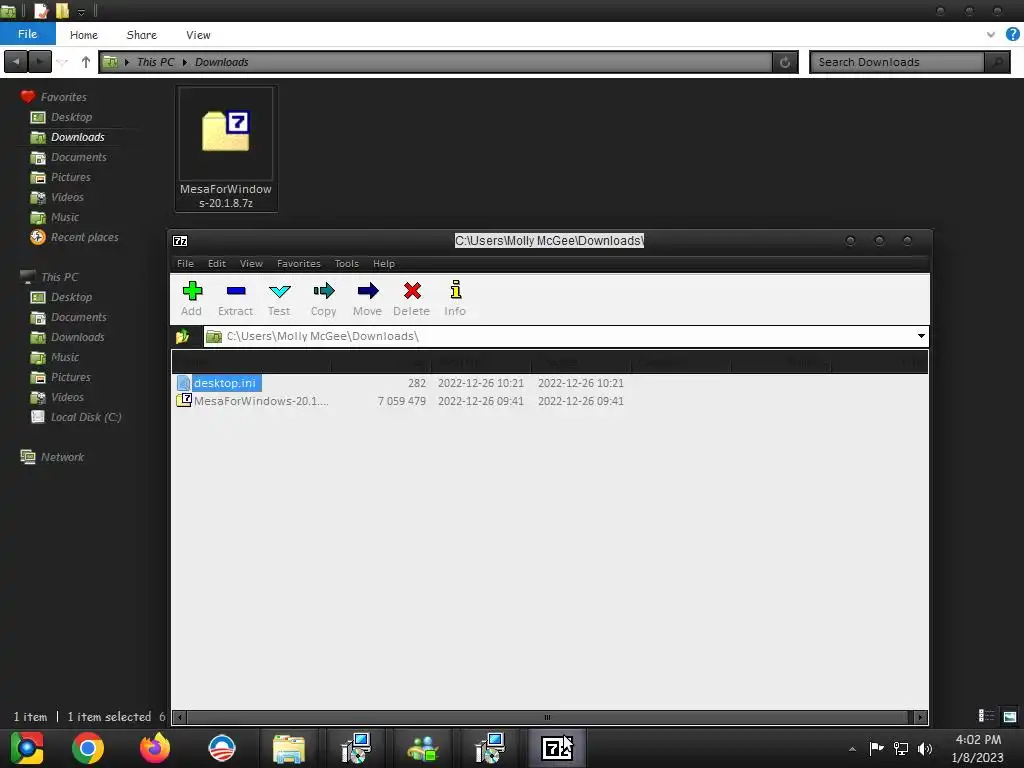Click the 7-Zip taskbar icon

(x=556, y=748)
